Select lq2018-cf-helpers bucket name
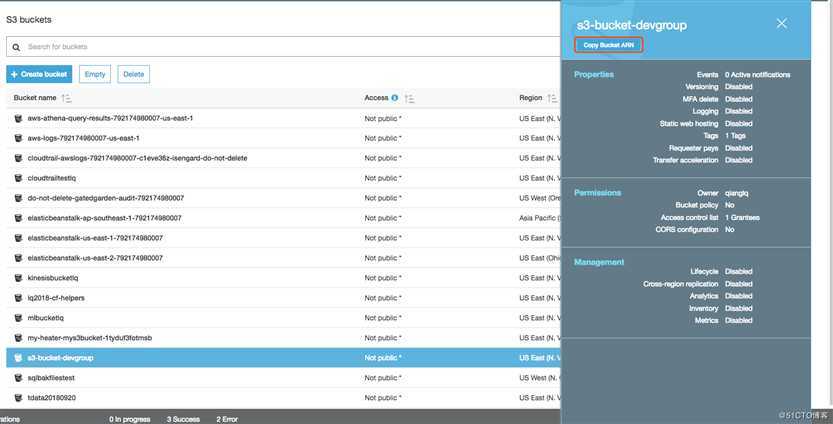Screen dimensions: 833x424 point(56,298)
